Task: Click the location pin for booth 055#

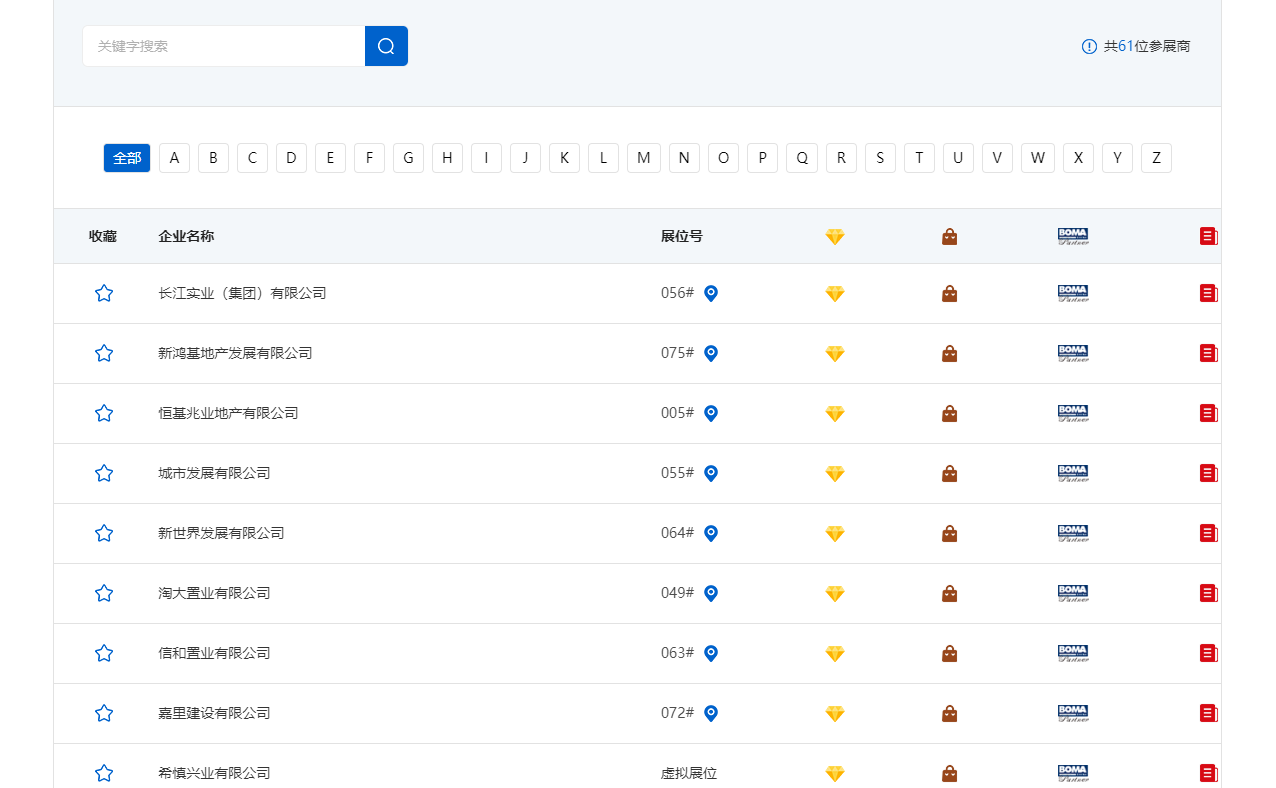Action: pyautogui.click(x=711, y=473)
